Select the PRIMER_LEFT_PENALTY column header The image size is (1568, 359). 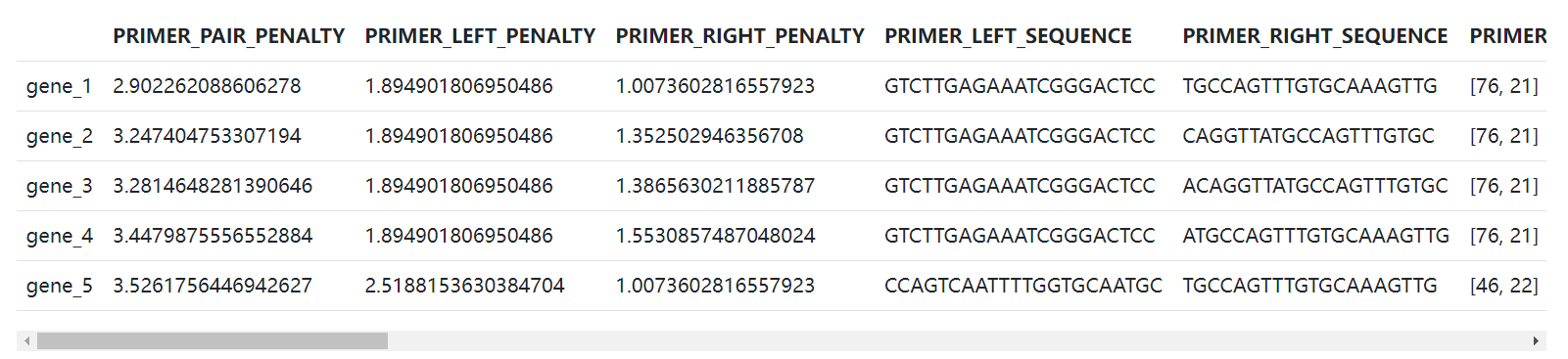pyautogui.click(x=480, y=36)
